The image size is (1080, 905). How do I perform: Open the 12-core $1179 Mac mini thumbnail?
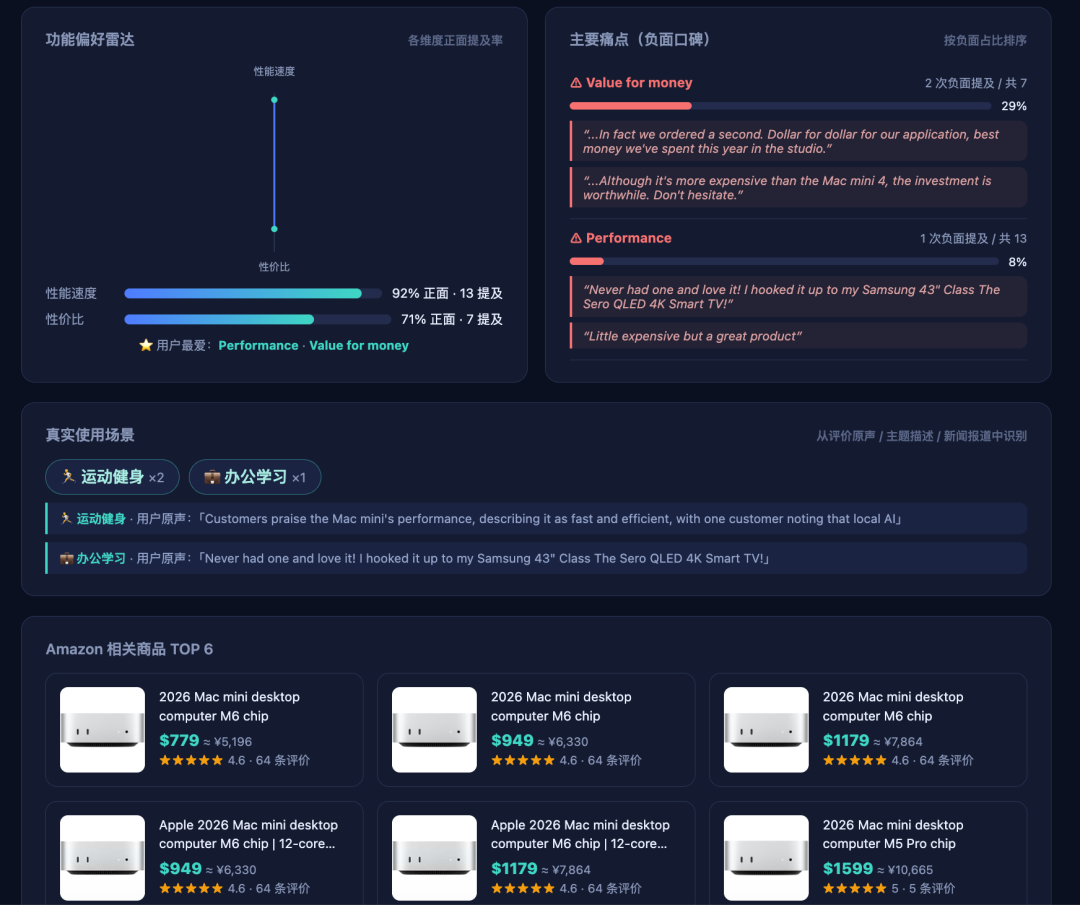pos(434,857)
